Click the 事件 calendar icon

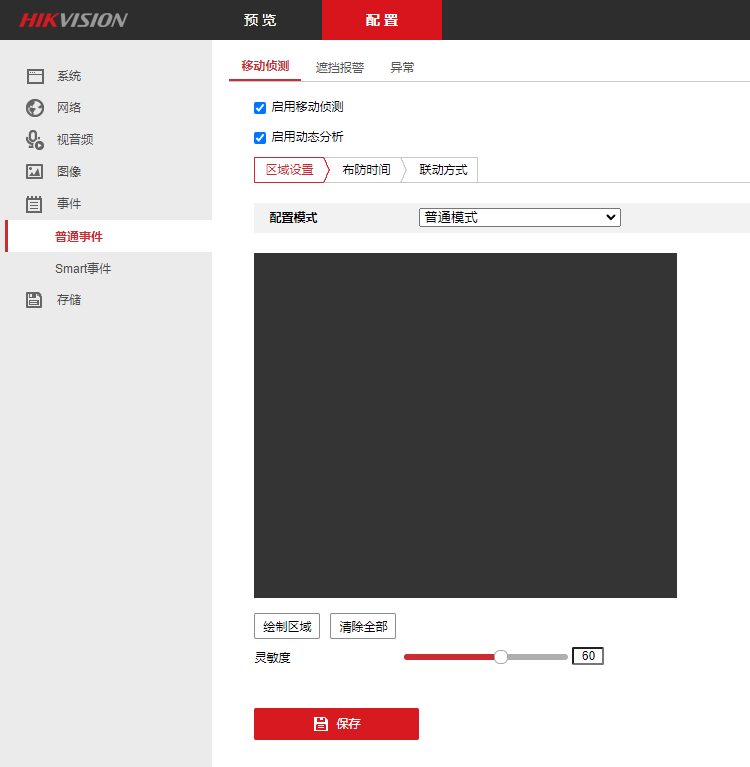[34, 204]
